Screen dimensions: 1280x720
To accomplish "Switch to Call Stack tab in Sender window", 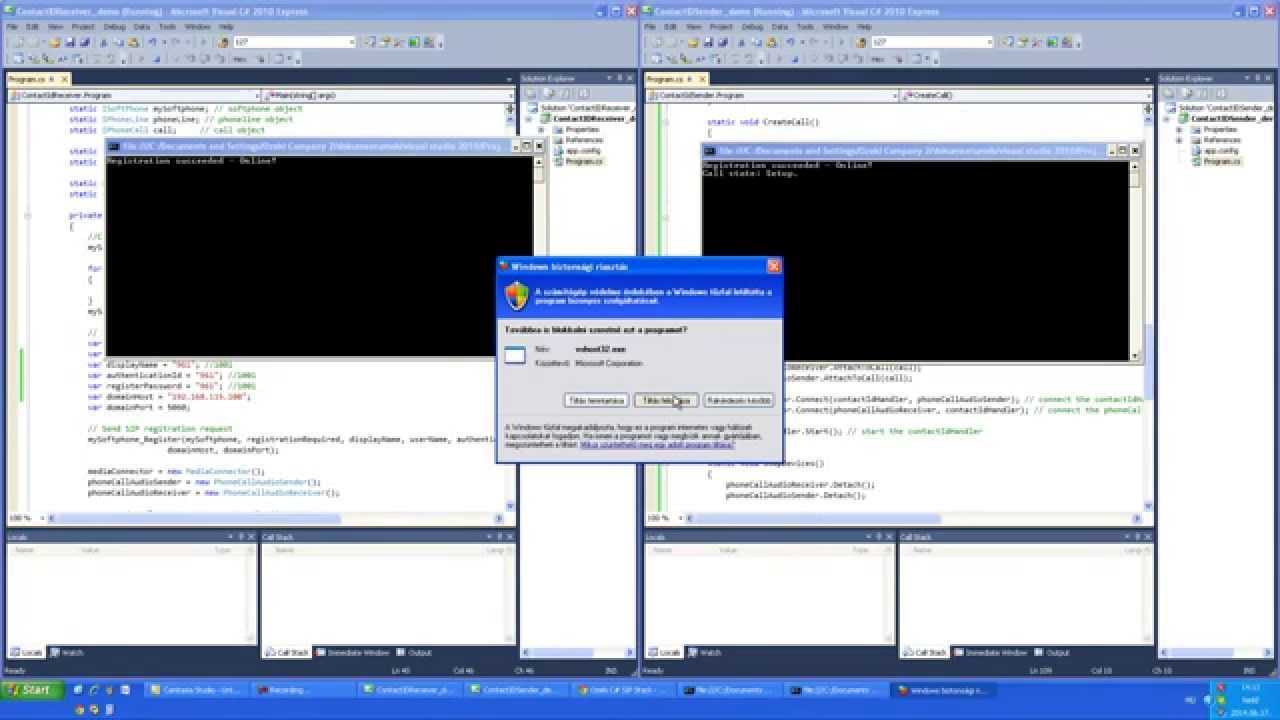I will pos(926,652).
